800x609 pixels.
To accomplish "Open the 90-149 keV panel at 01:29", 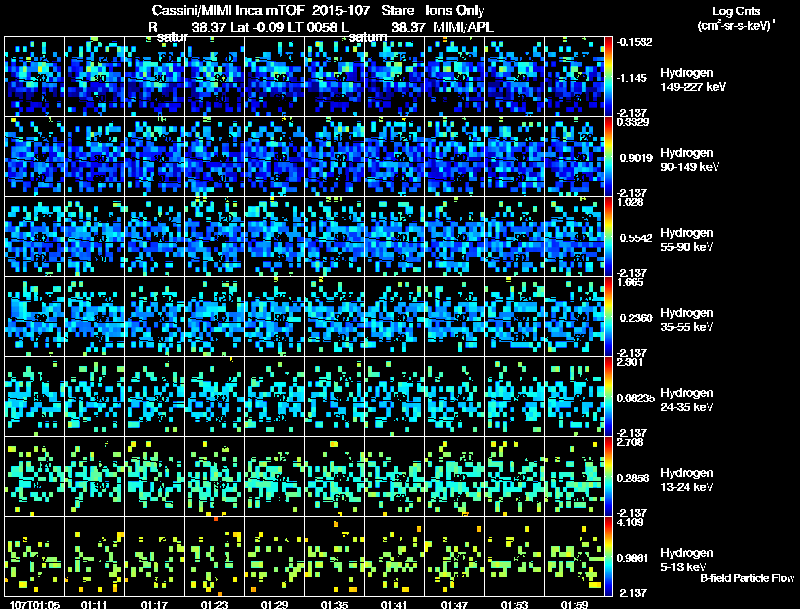I will (274, 156).
